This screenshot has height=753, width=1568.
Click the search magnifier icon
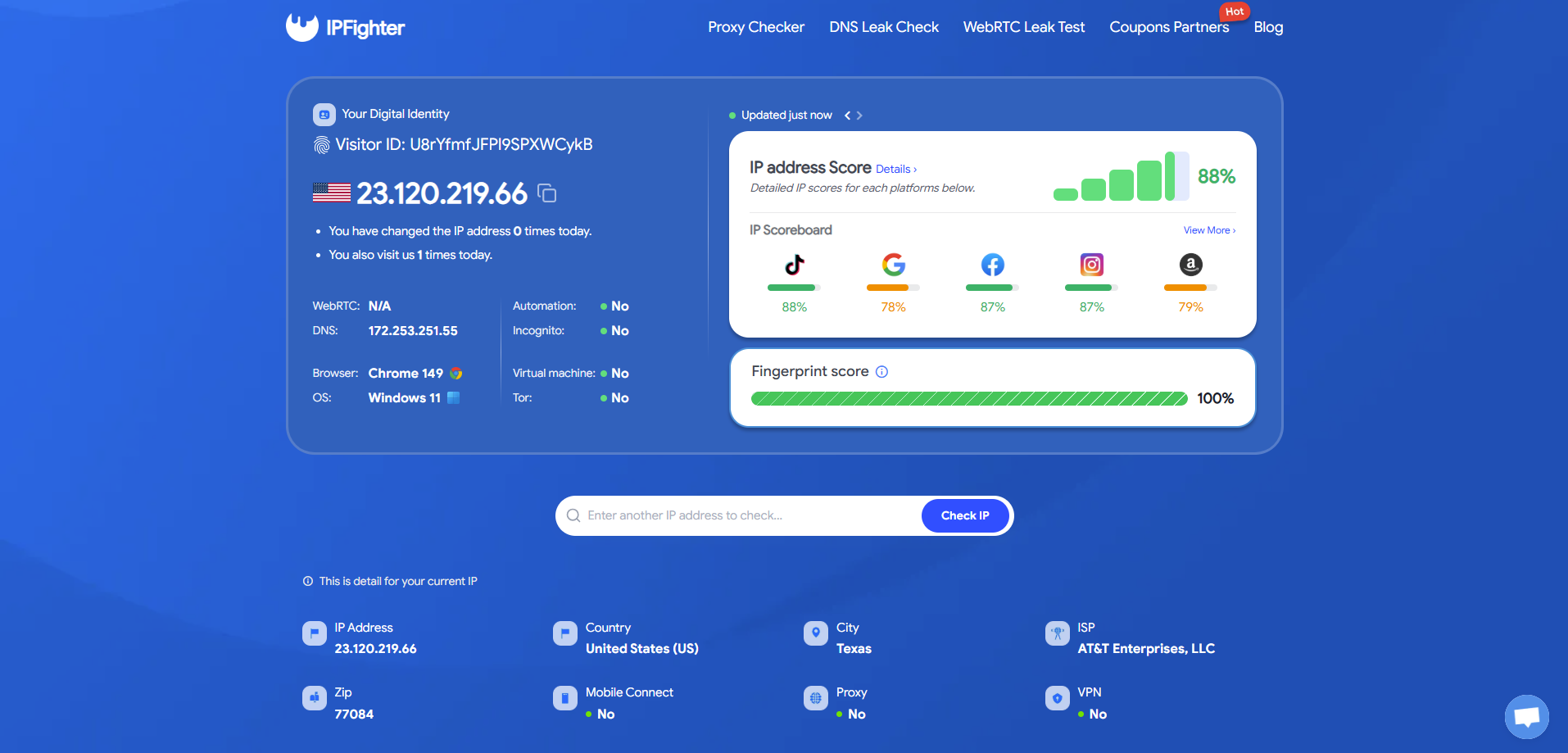pyautogui.click(x=573, y=515)
